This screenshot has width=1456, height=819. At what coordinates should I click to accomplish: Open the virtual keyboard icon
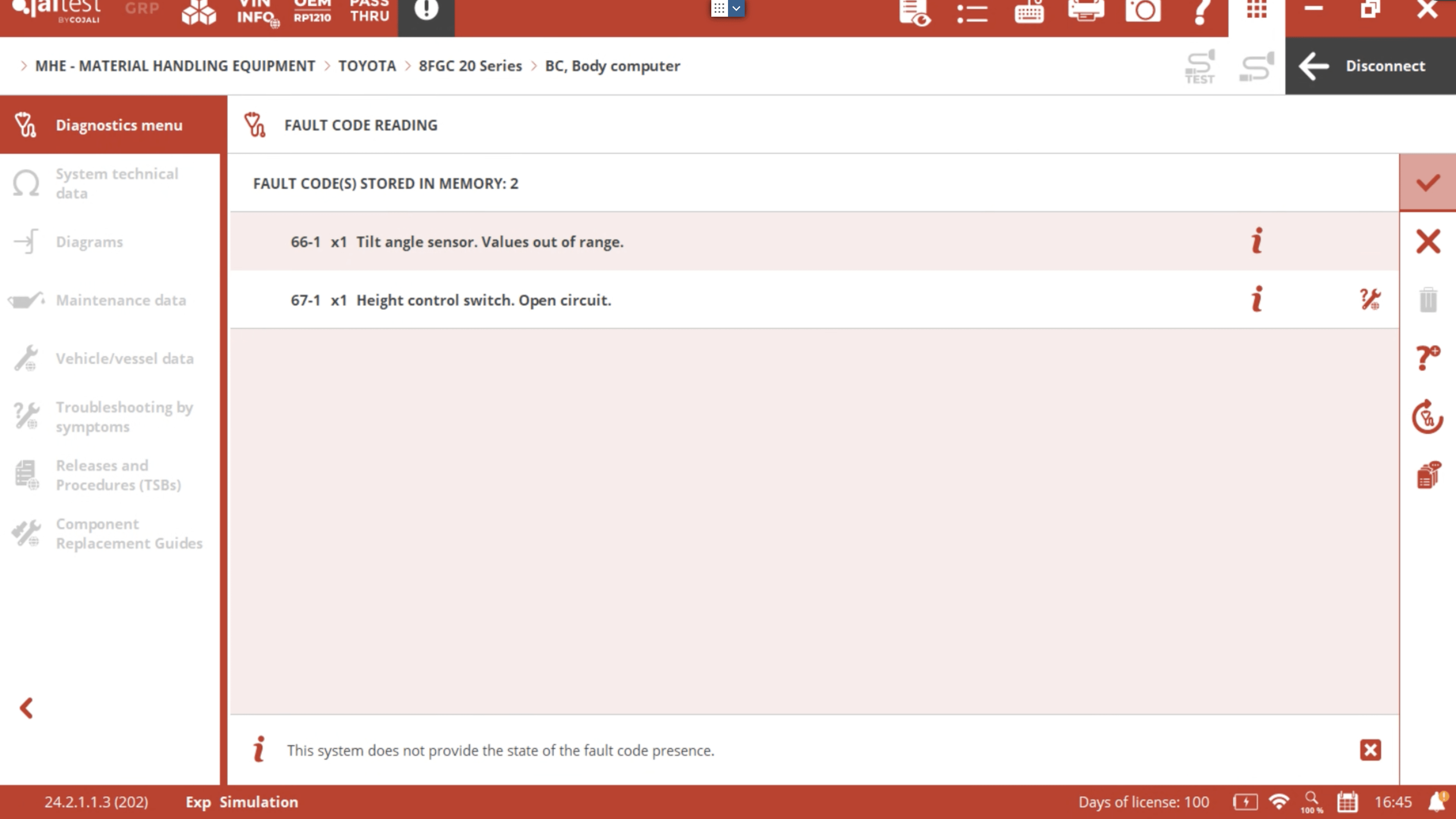tap(1029, 11)
